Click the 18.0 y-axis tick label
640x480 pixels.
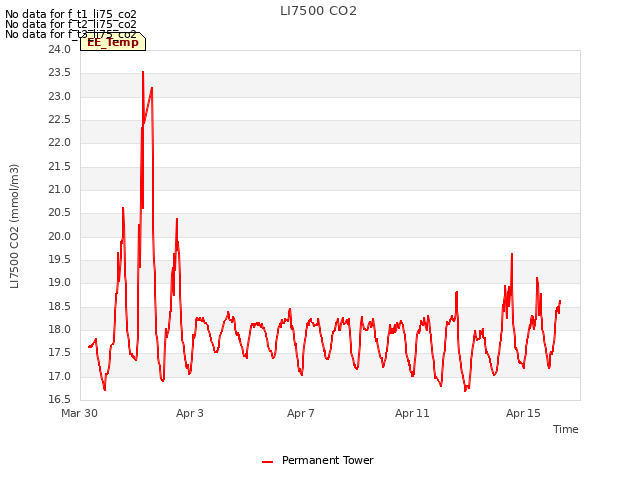[x=60, y=329]
